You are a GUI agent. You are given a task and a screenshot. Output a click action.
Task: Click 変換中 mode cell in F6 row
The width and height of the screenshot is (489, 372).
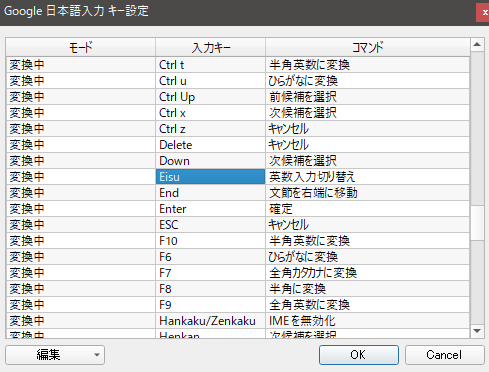(81, 257)
